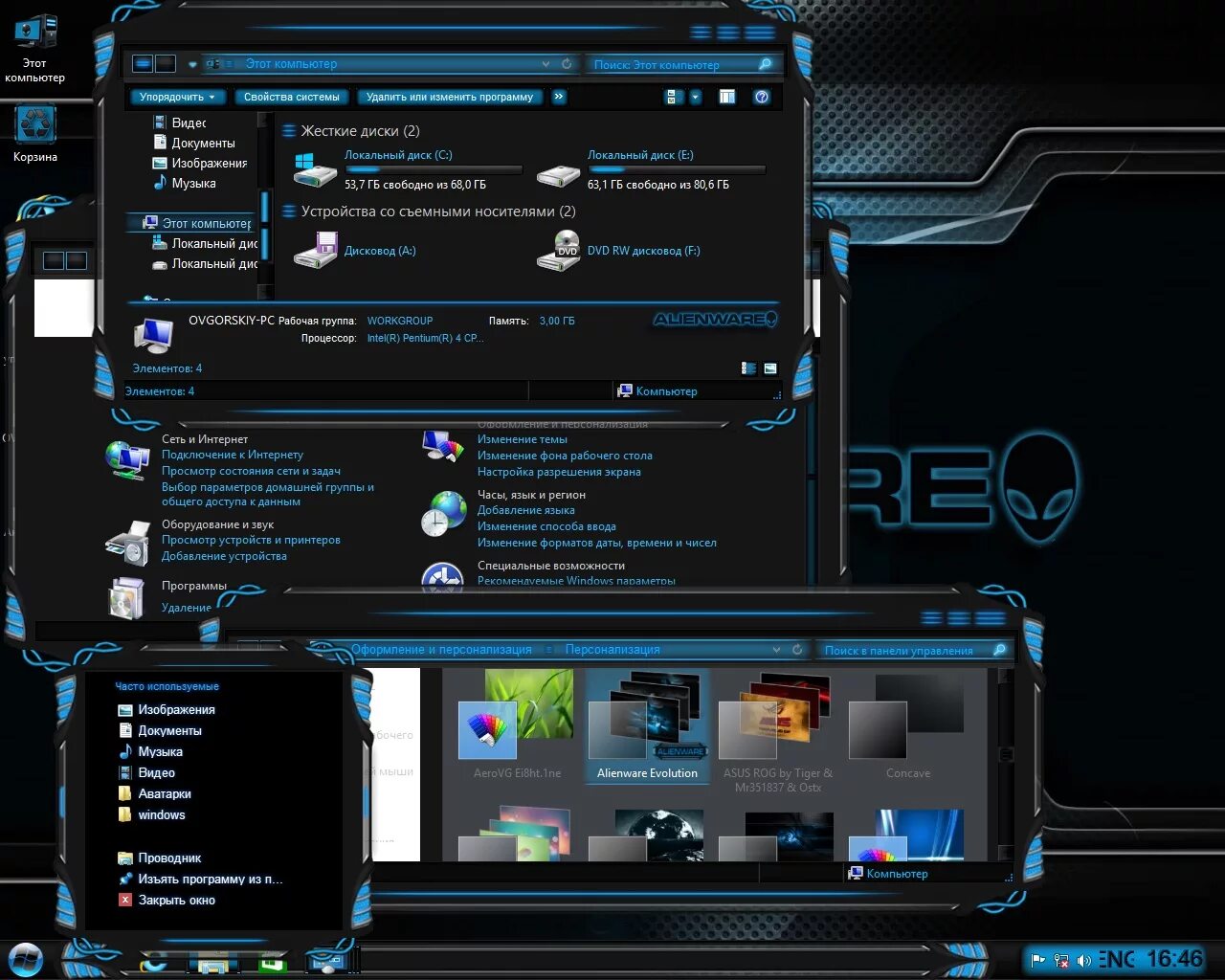Select Видео in the navigation pane
The image size is (1225, 980).
tap(180, 122)
